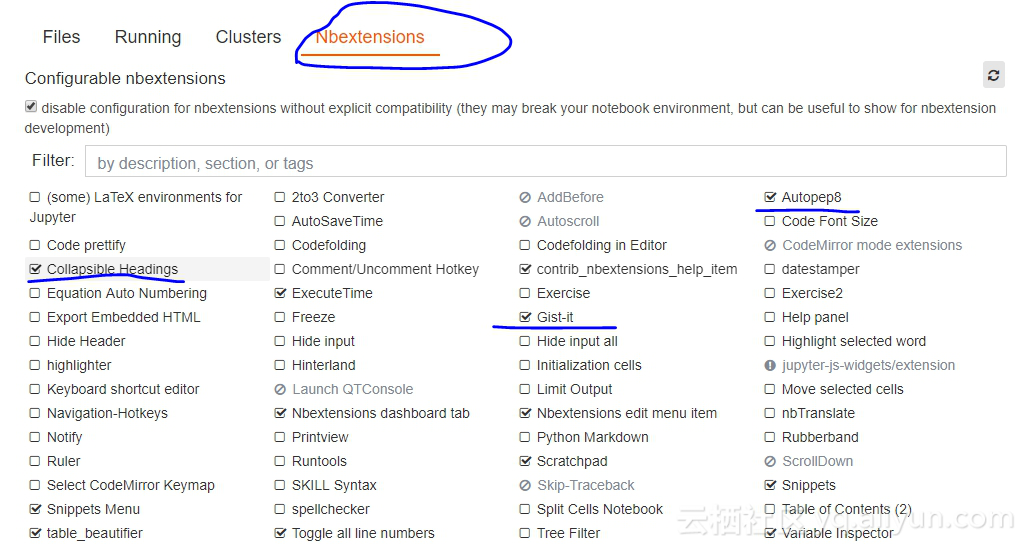Click the refresh nbextensions list icon

point(993,75)
